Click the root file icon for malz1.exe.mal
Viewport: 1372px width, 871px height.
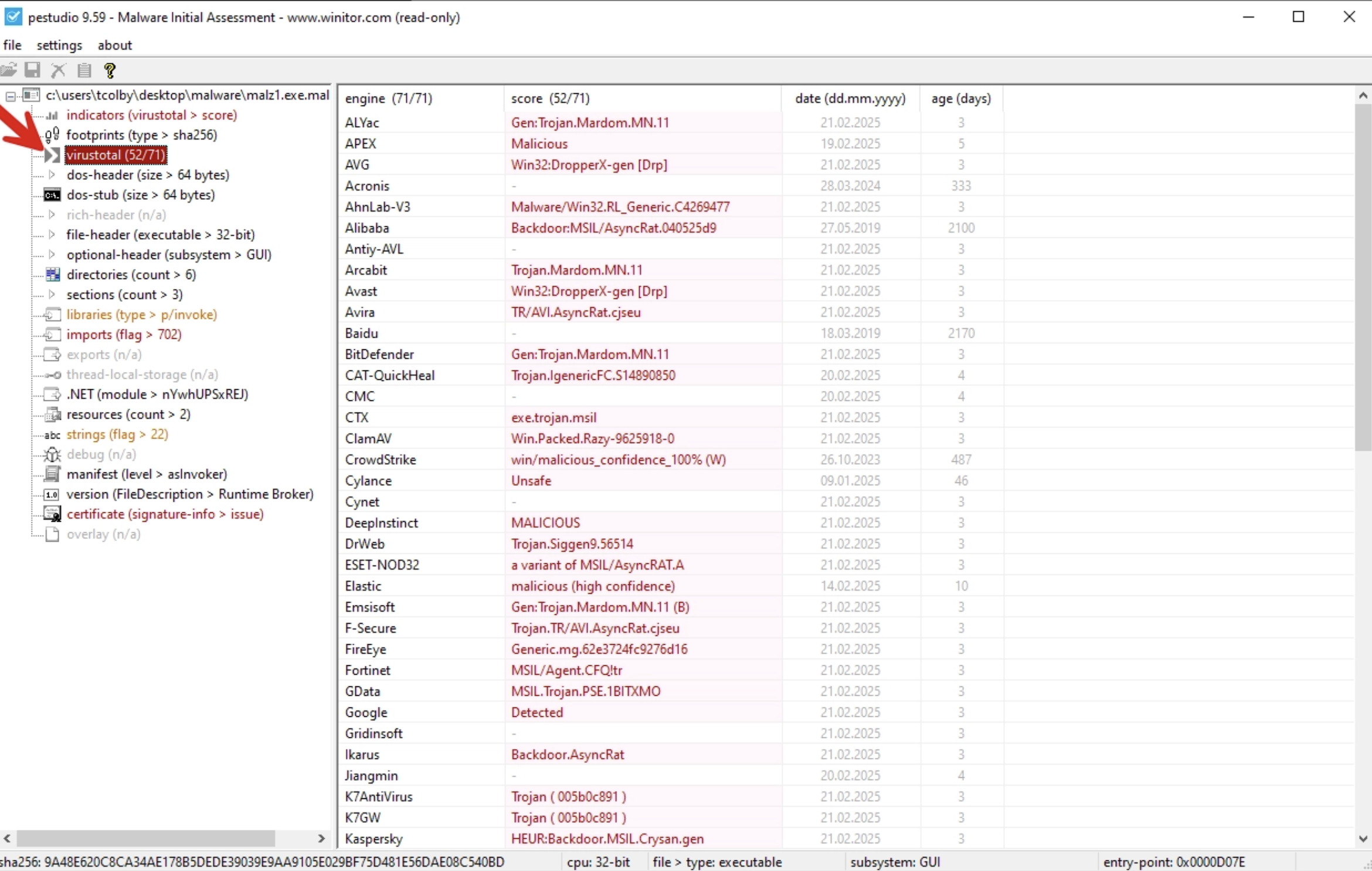coord(31,95)
